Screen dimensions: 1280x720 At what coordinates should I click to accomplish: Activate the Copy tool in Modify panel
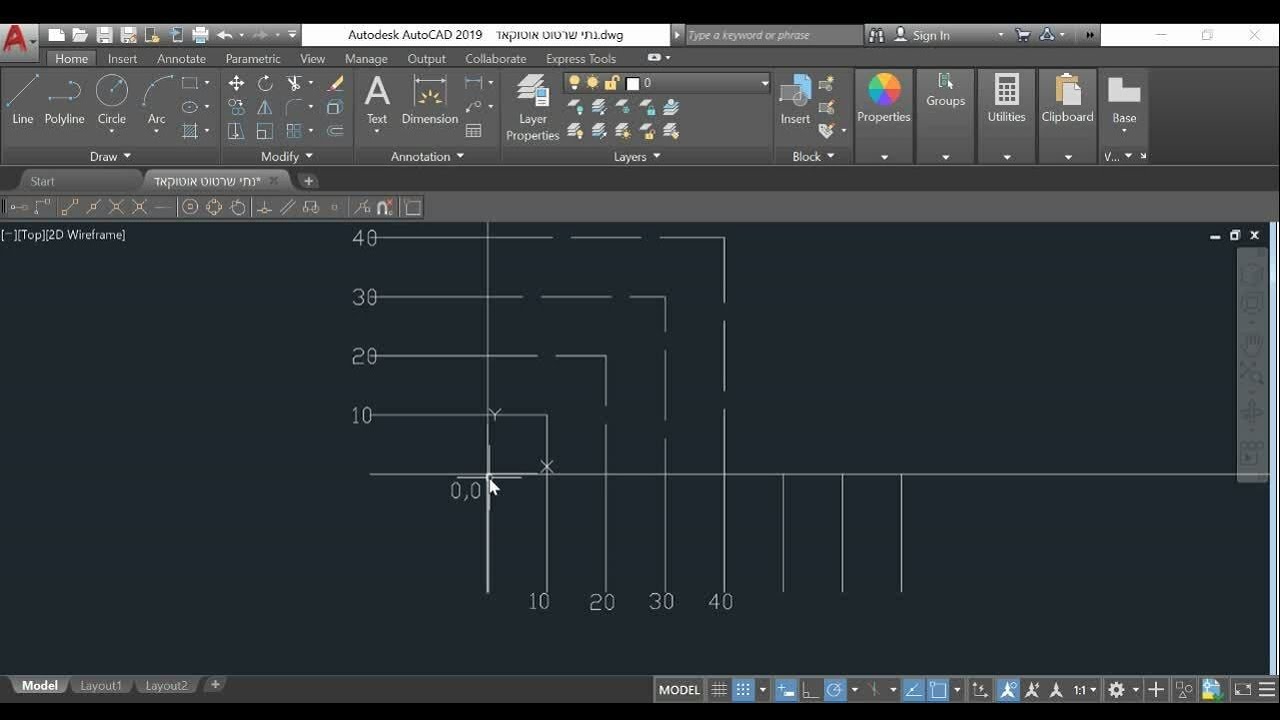tap(236, 107)
